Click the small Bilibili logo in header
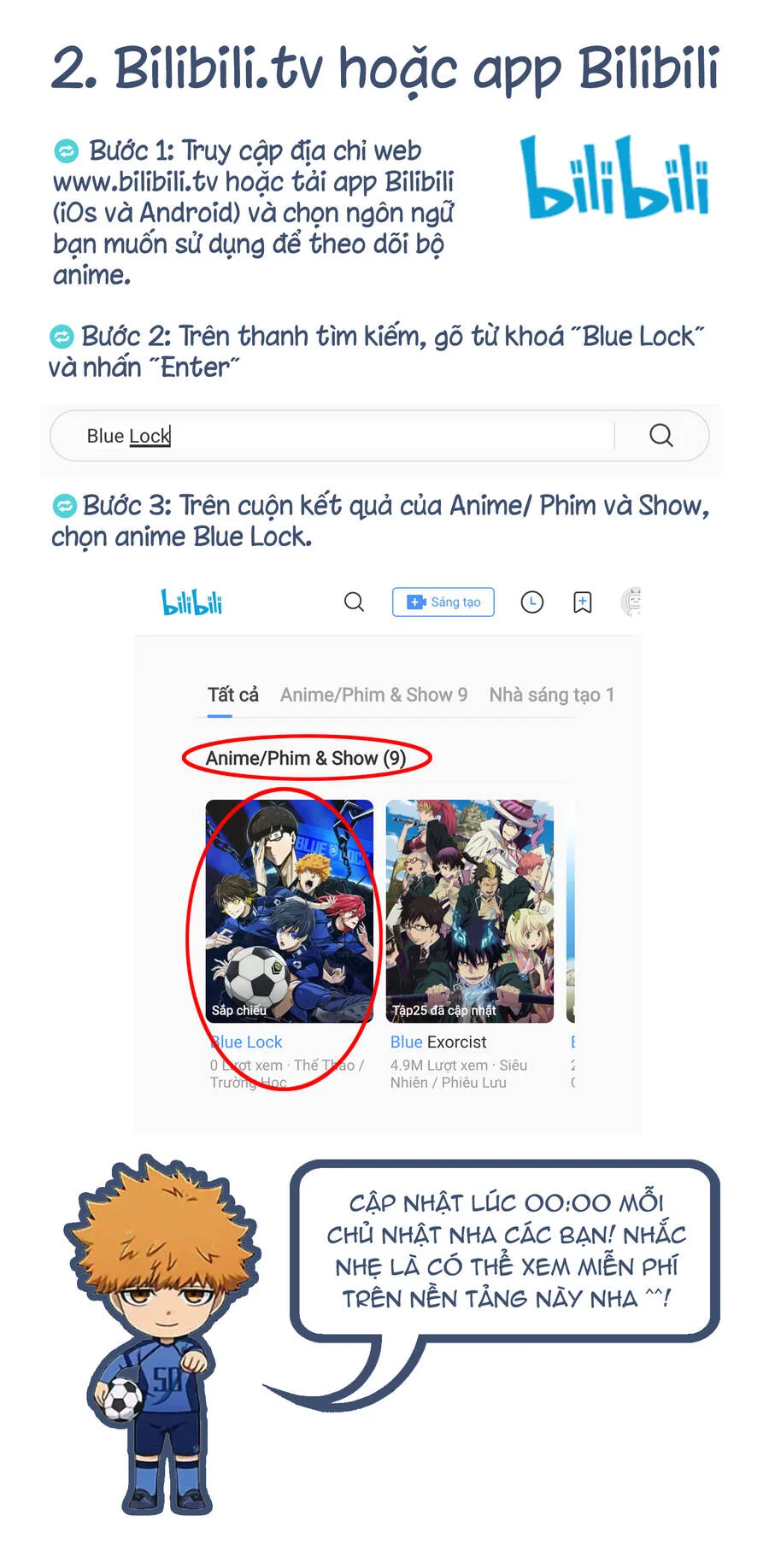The width and height of the screenshot is (769, 1568). [192, 602]
